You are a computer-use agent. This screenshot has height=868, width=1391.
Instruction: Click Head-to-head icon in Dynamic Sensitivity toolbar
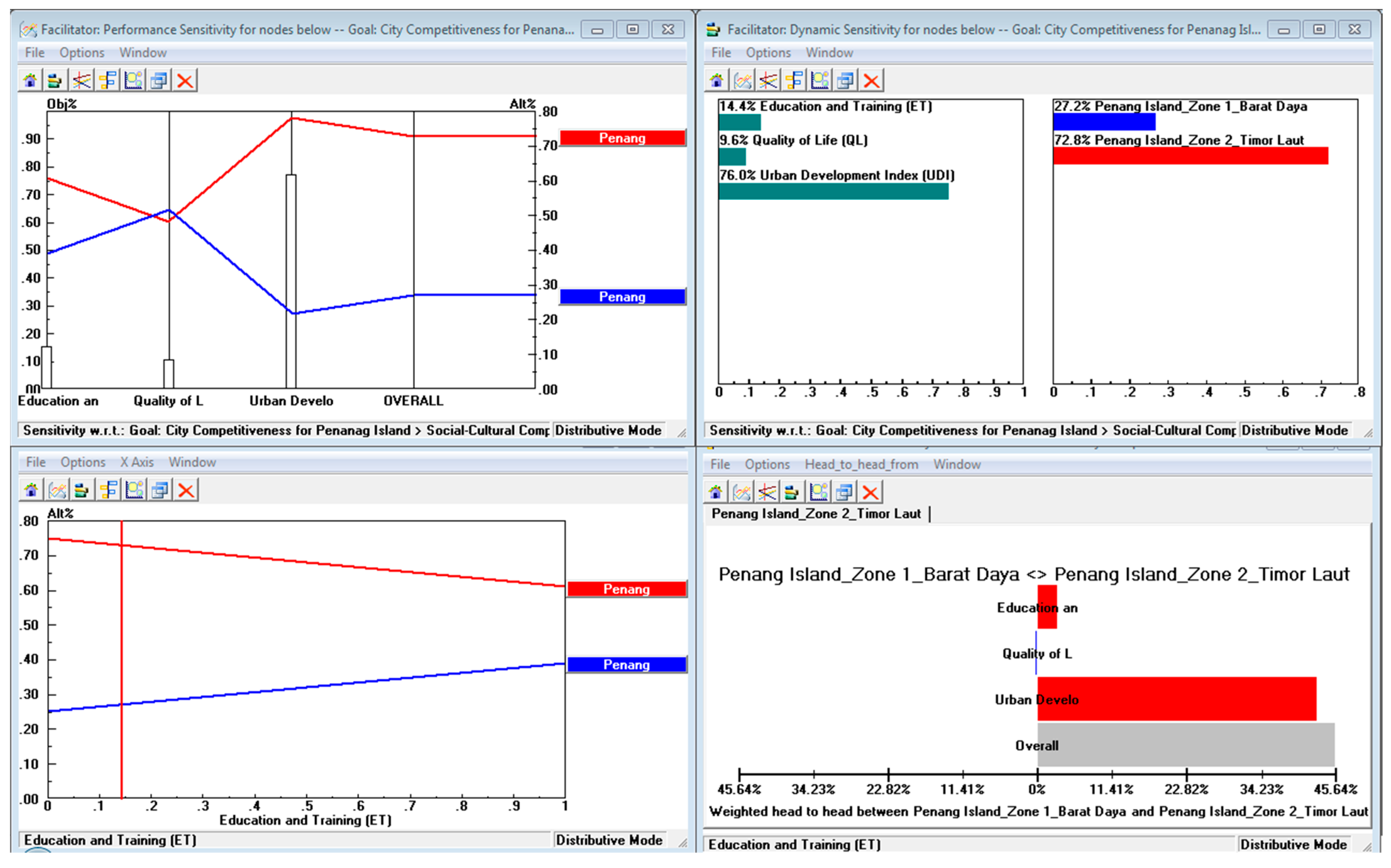(x=794, y=80)
